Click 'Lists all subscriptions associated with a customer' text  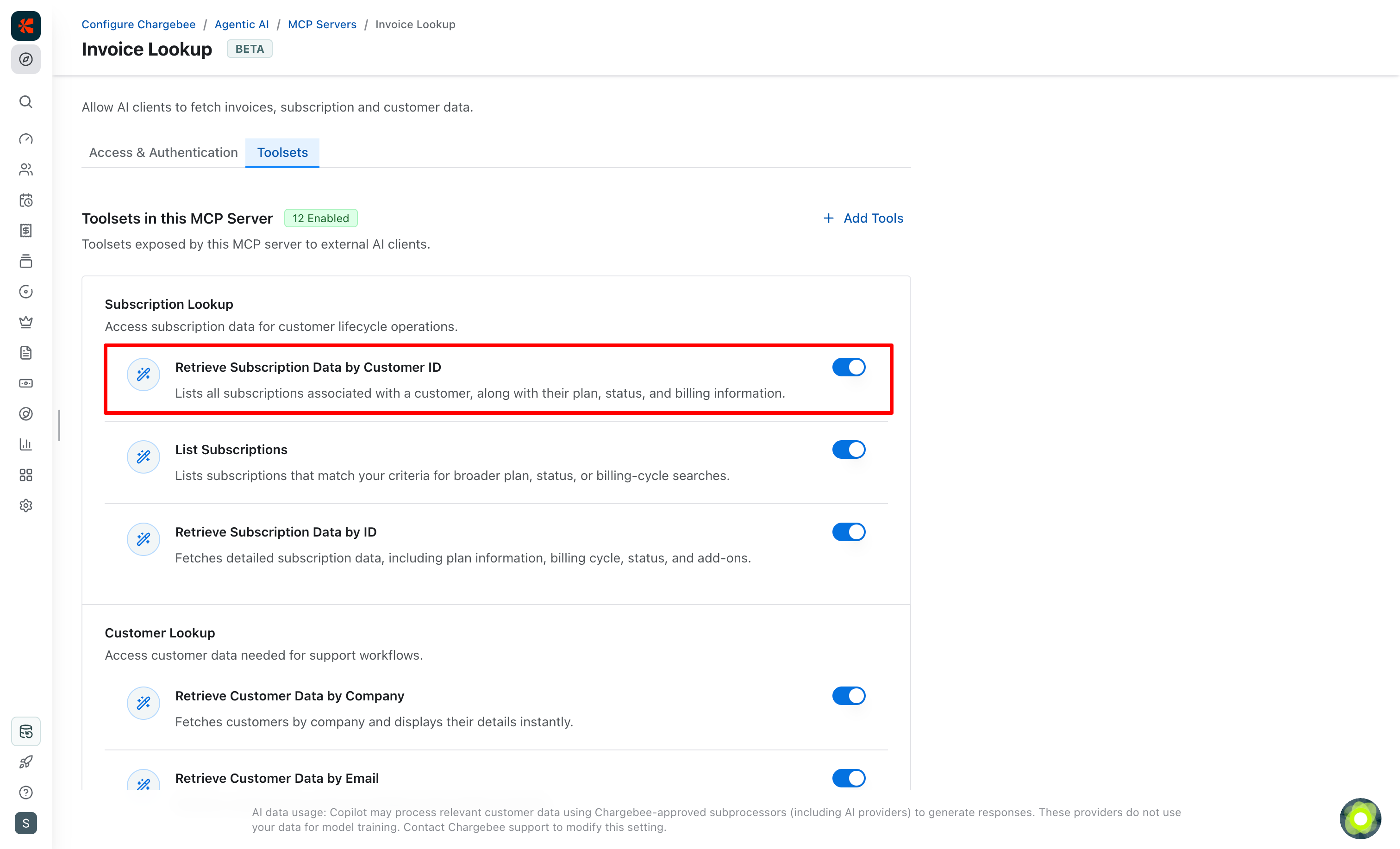(x=480, y=393)
